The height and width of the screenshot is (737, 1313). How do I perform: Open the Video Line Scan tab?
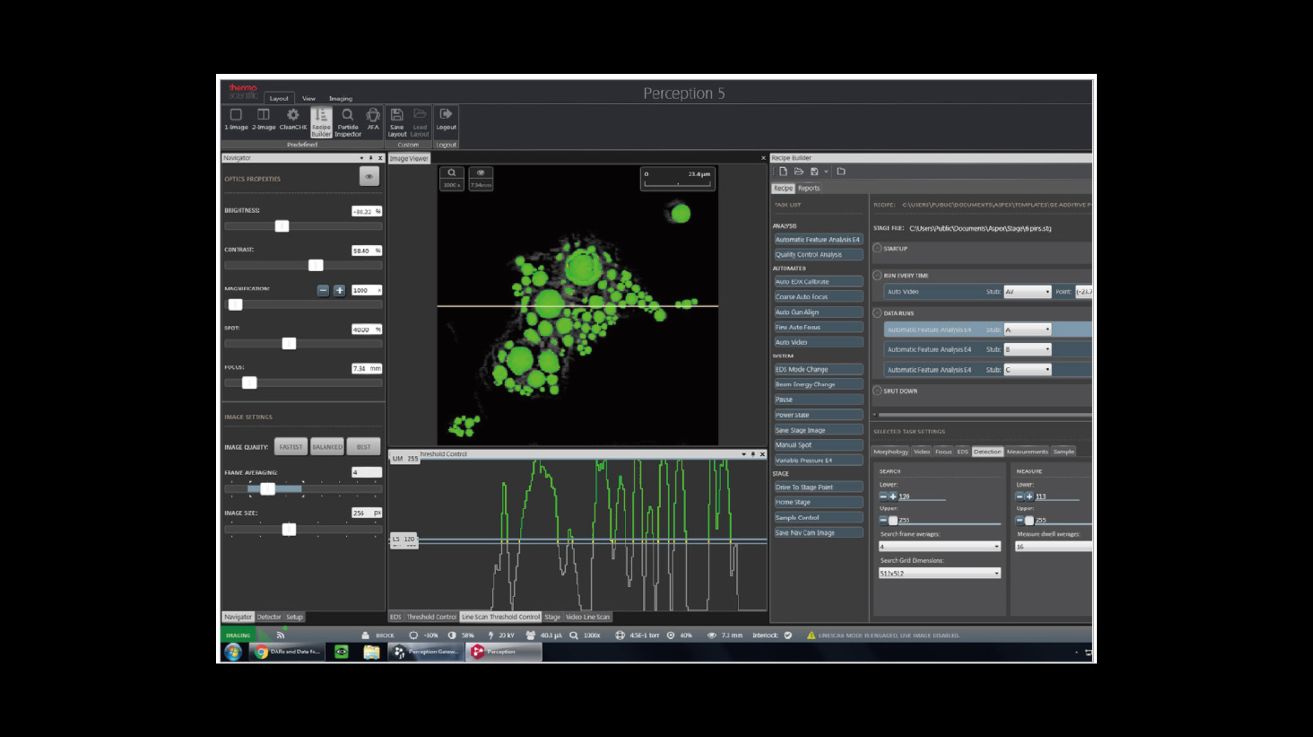tap(587, 617)
